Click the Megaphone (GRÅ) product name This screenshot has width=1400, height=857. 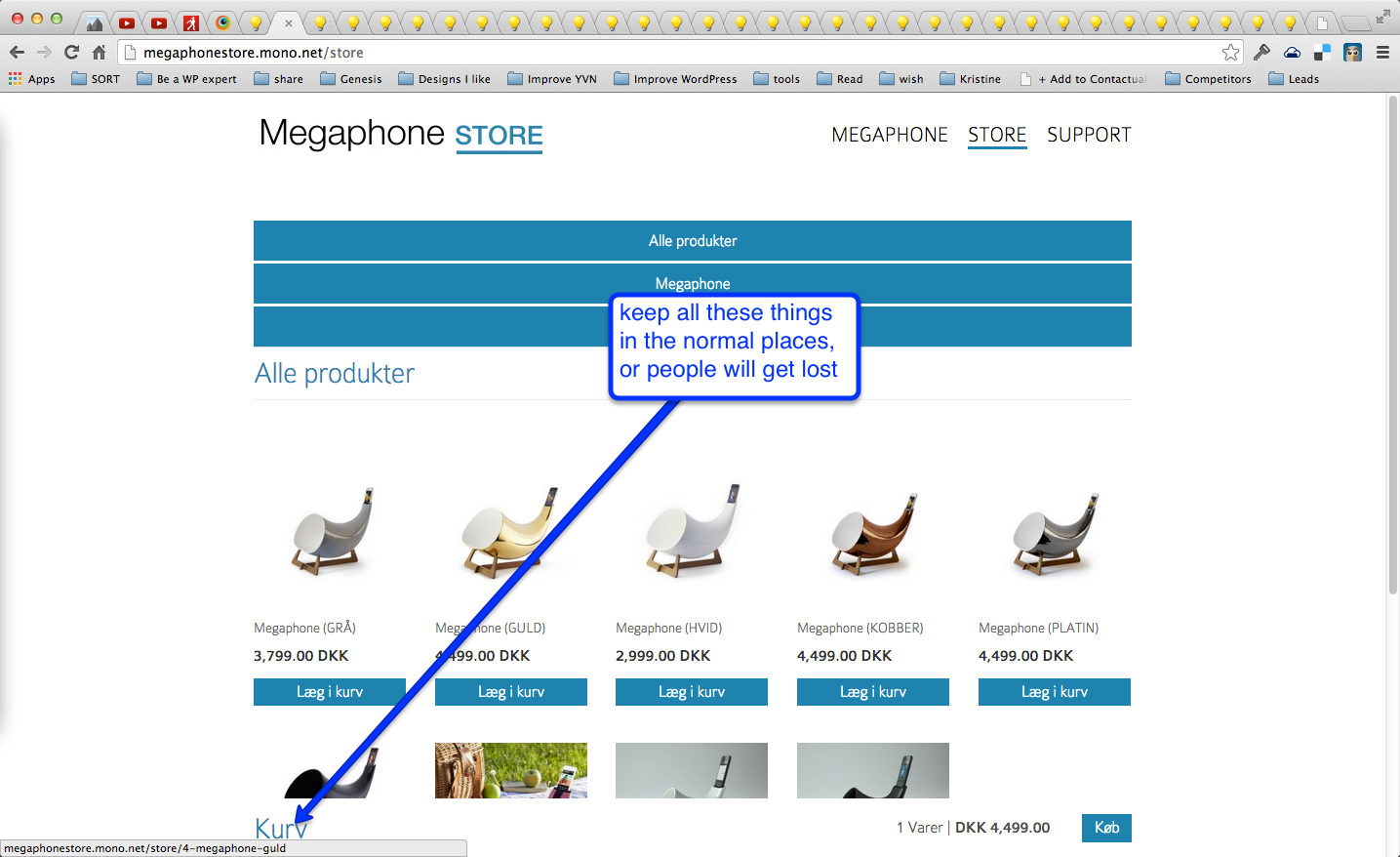pos(304,628)
